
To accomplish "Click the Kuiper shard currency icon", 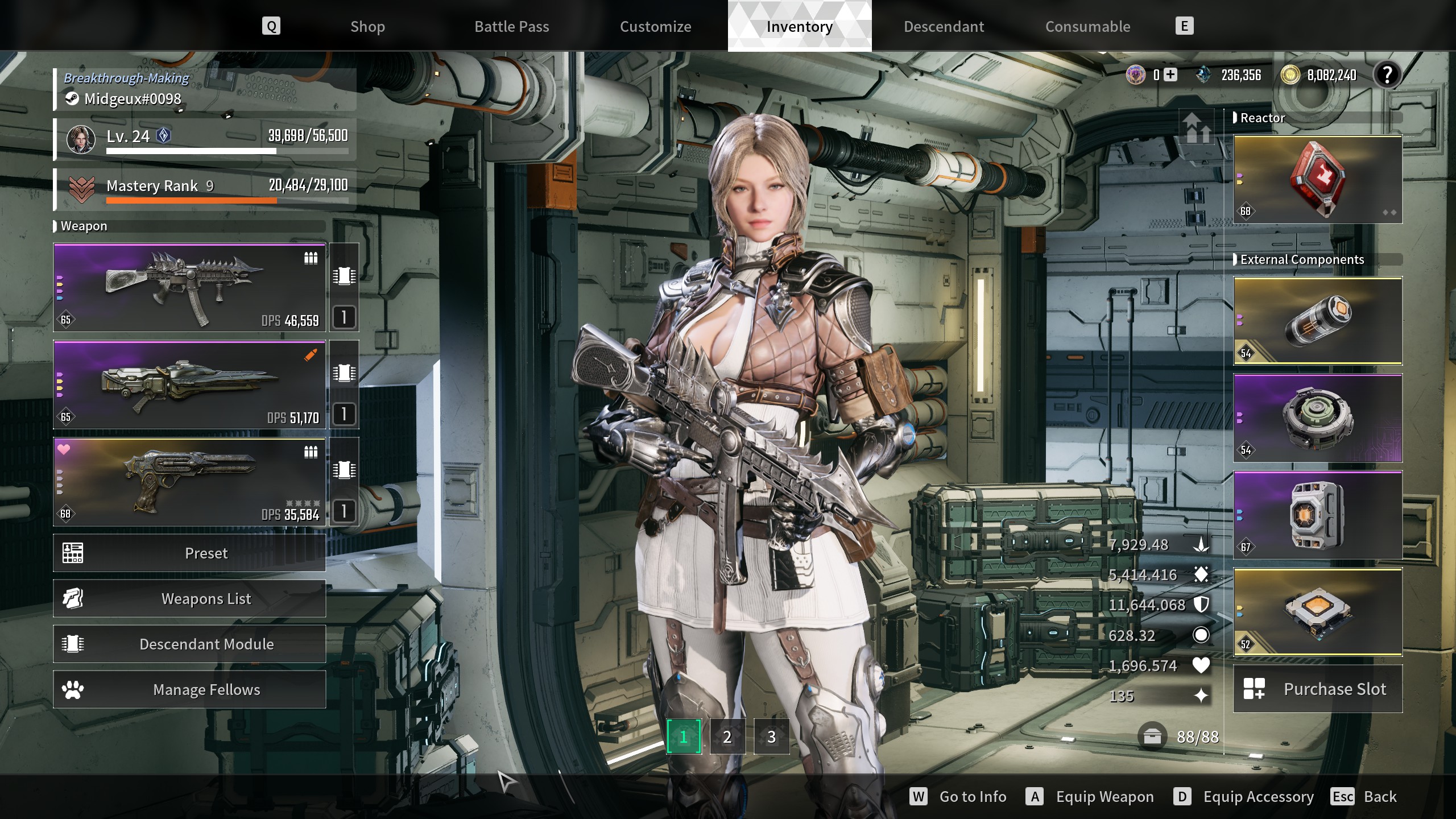I will [1203, 75].
